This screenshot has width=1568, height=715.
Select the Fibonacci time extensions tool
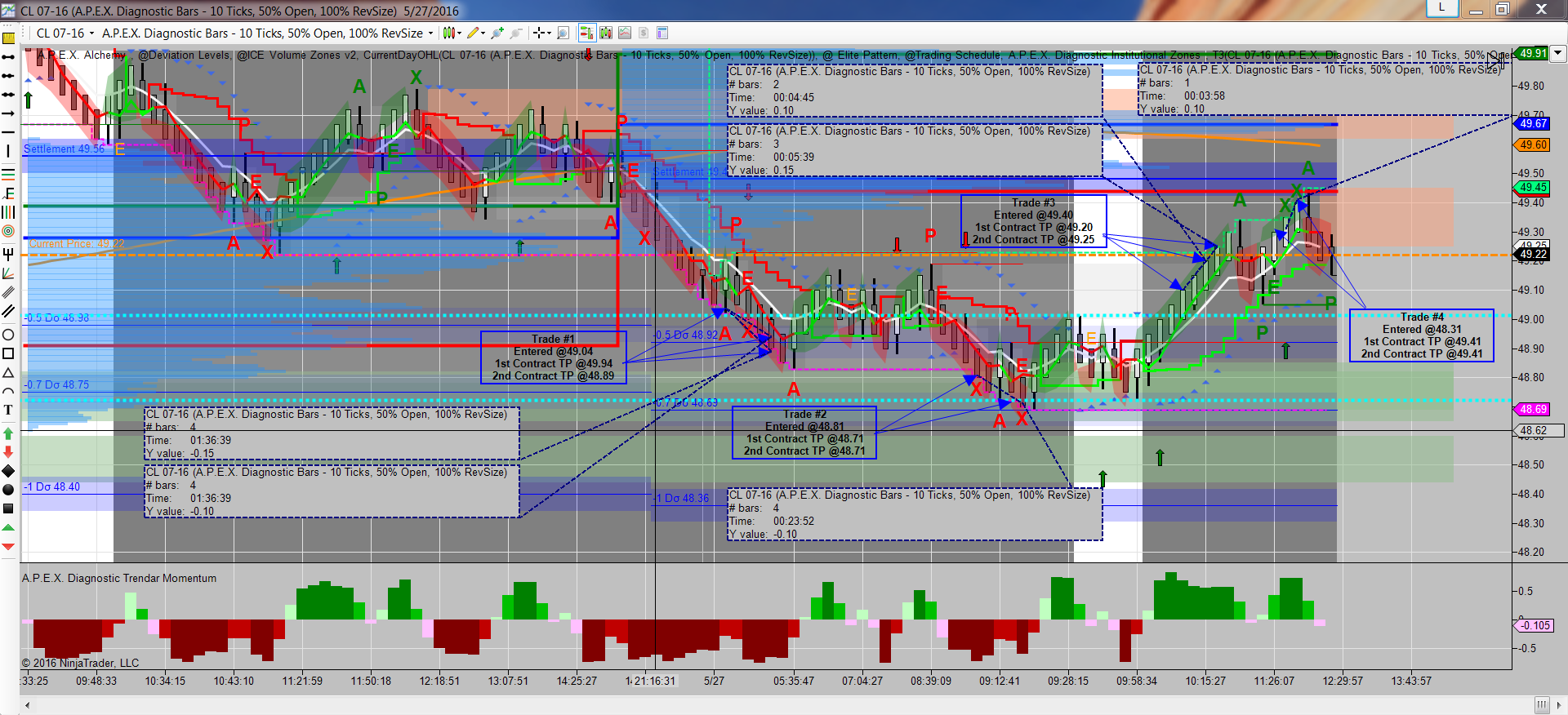tap(8, 212)
